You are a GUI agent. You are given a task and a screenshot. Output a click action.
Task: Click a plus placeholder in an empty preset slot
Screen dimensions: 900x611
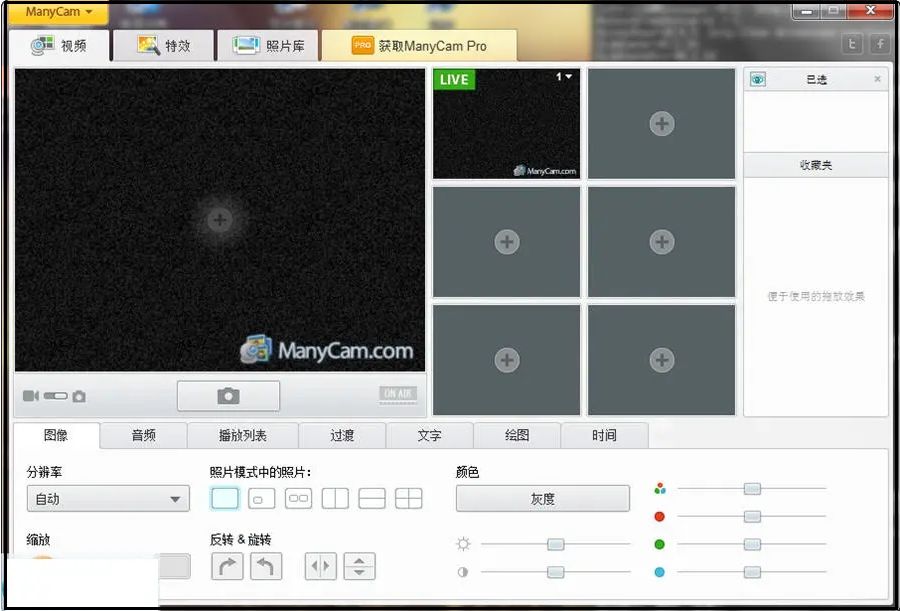click(661, 124)
